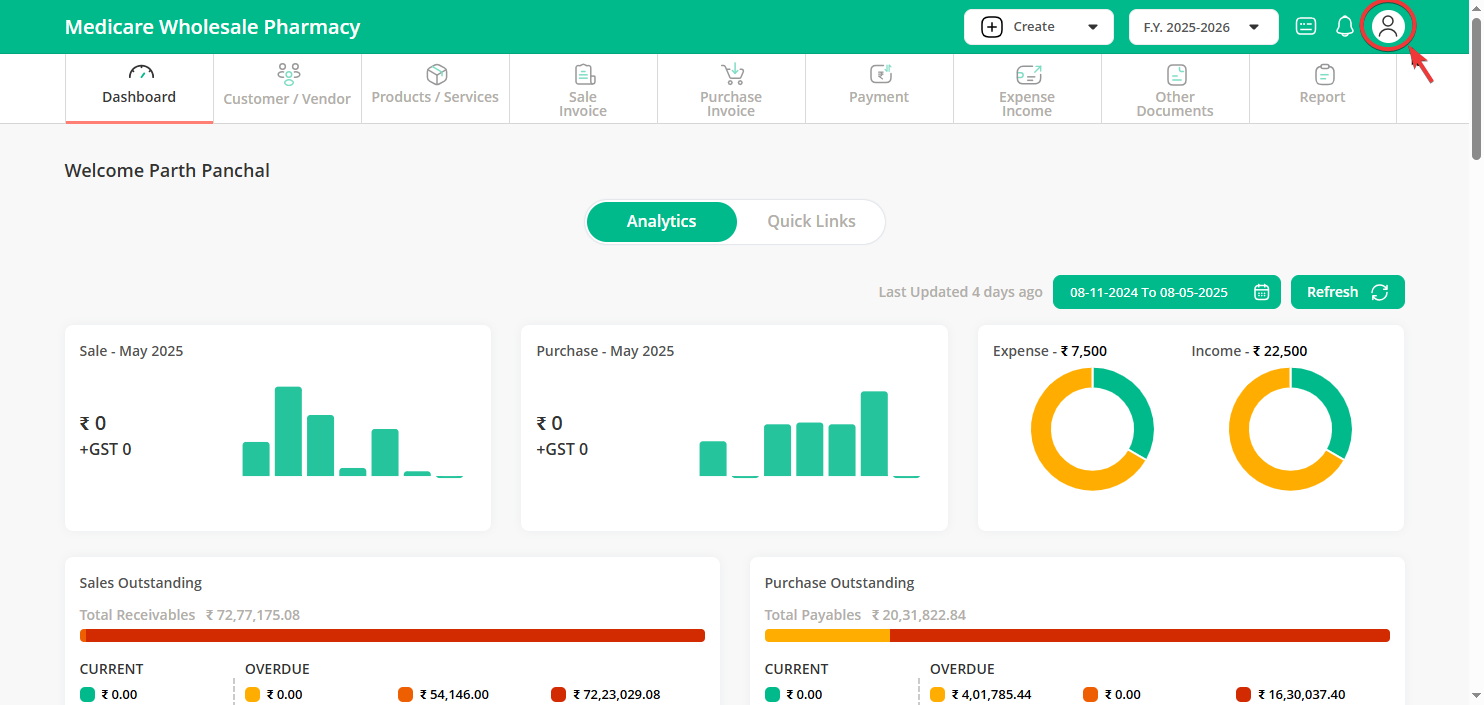1484x705 pixels.
Task: Select the Dashboard tab
Action: tap(139, 88)
